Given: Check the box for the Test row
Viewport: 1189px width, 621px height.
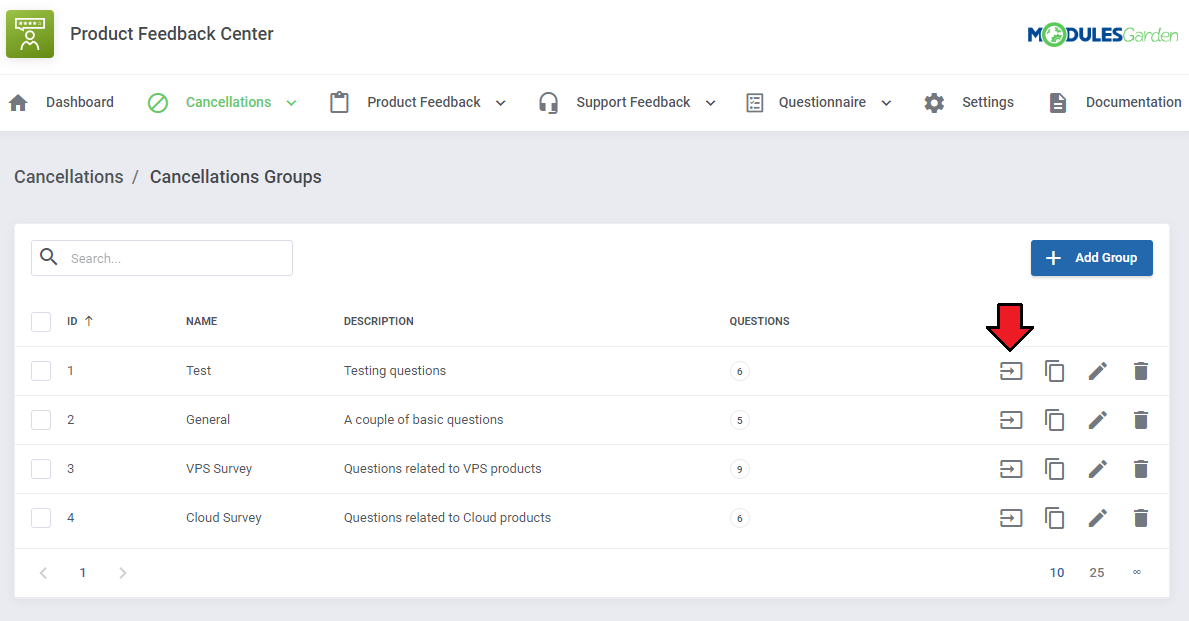Looking at the screenshot, I should [41, 371].
